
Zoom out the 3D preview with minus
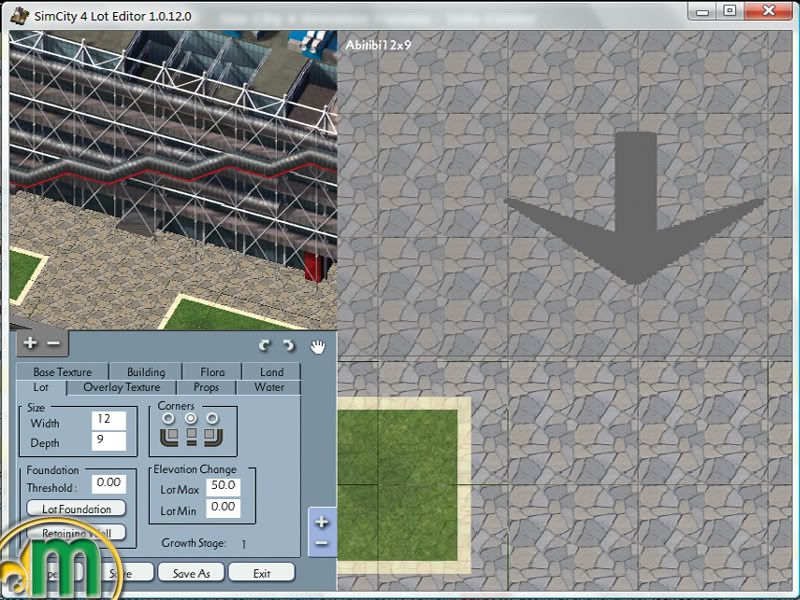54,343
